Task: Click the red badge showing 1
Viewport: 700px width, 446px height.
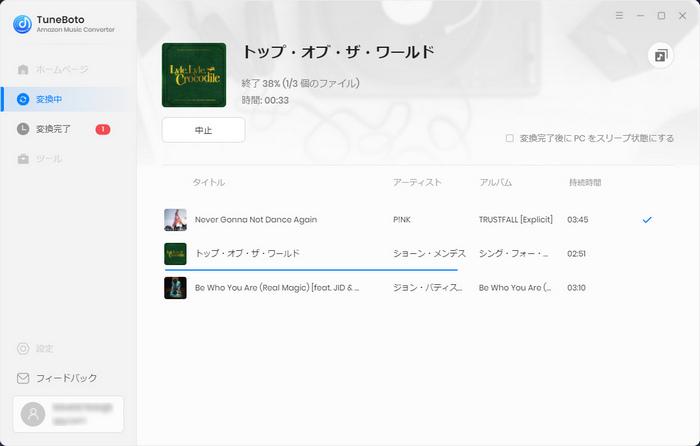Action: coord(103,129)
